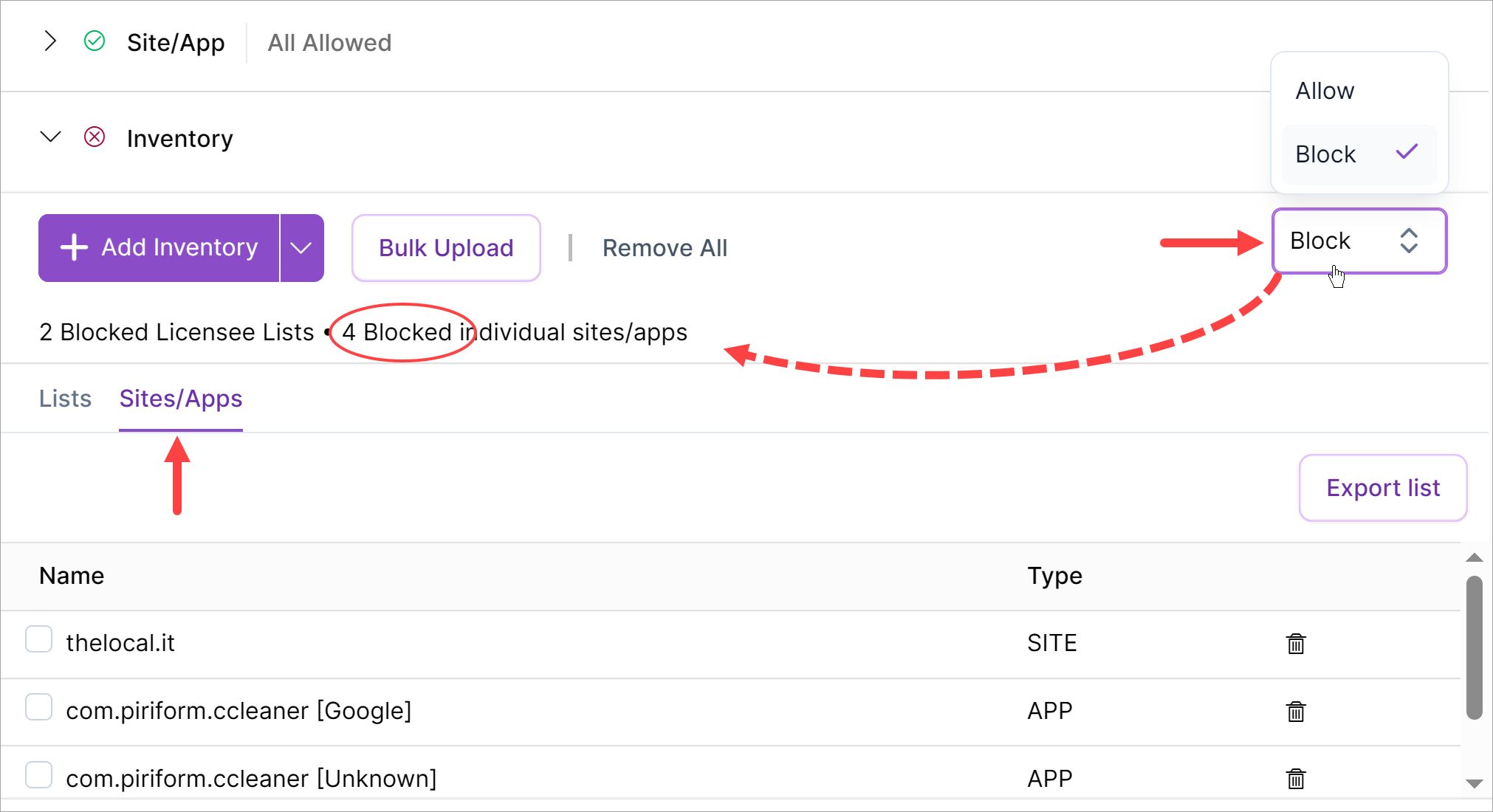Delete the com.piriform.ccleaner [Google] row
This screenshot has height=812, width=1493.
pos(1296,712)
